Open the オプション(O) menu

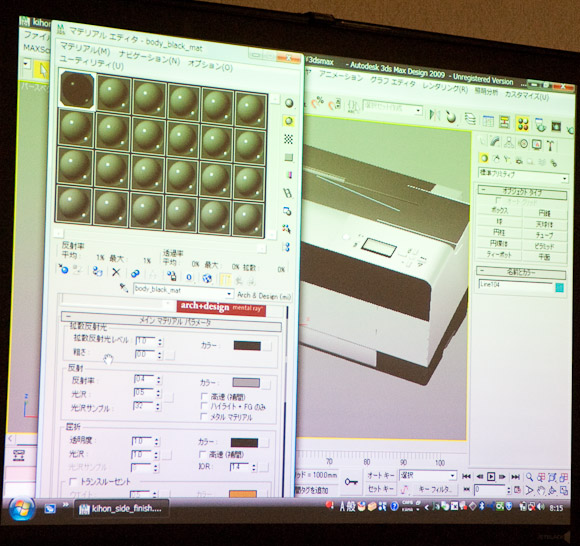click(210, 65)
